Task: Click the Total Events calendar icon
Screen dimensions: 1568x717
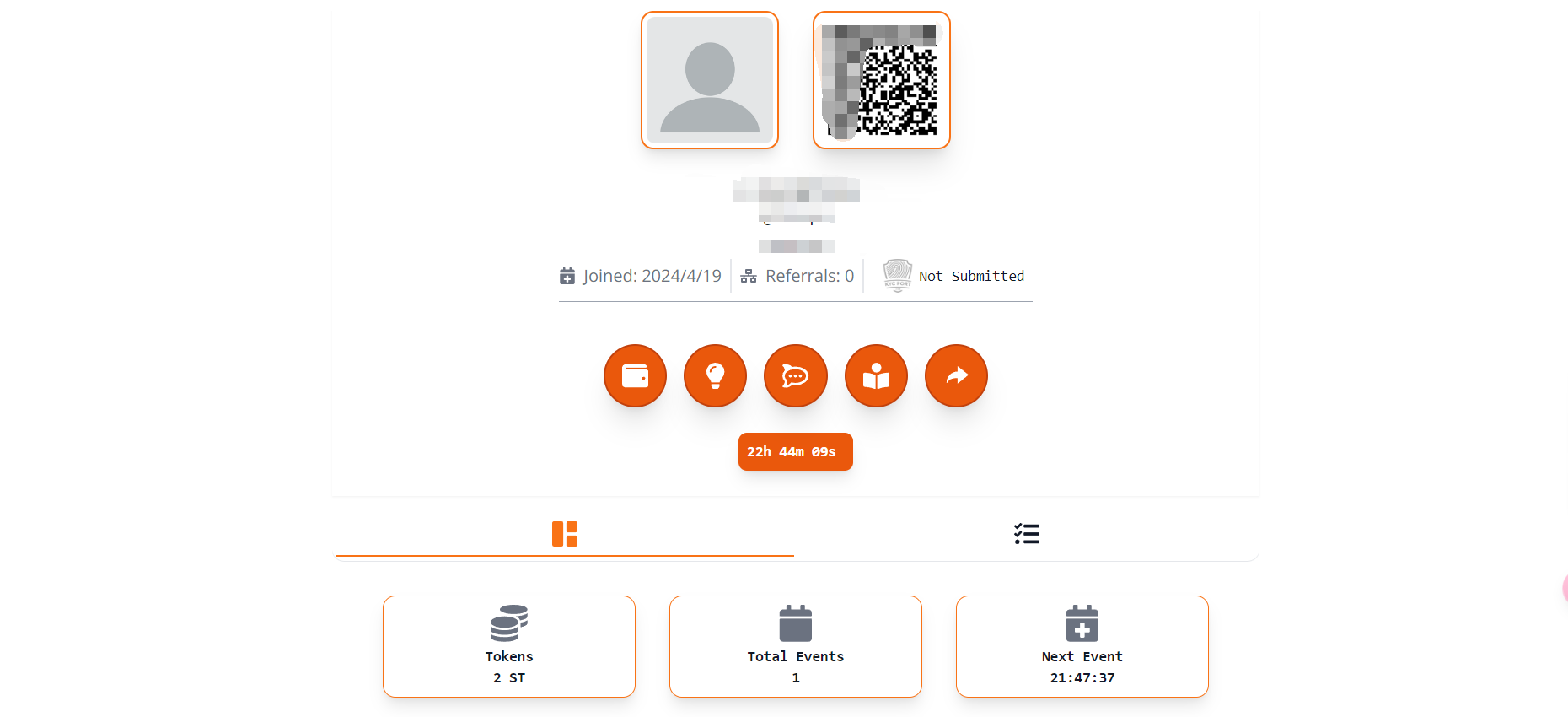Action: pyautogui.click(x=796, y=623)
